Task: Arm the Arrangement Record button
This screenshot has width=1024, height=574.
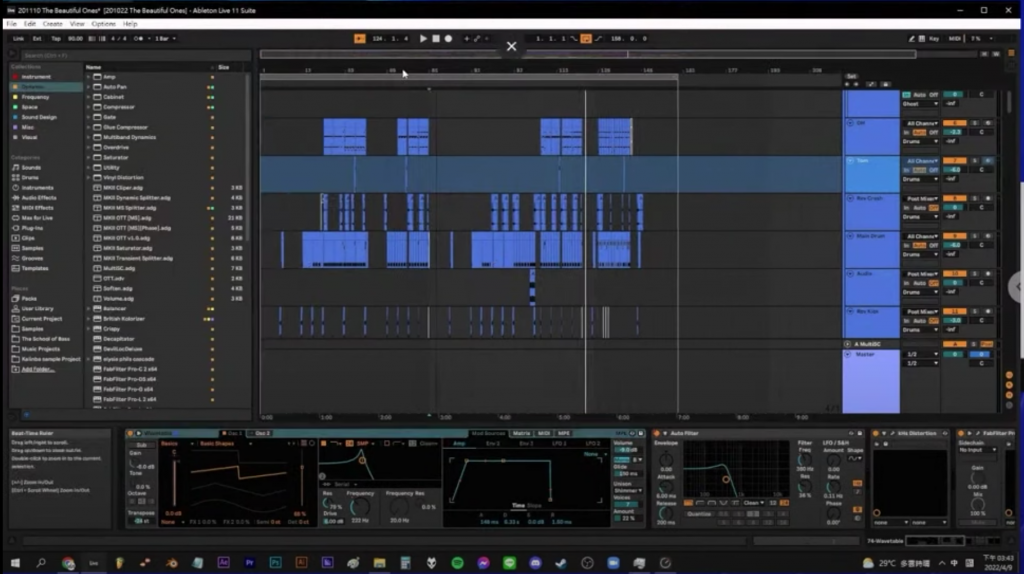Action: tap(448, 39)
